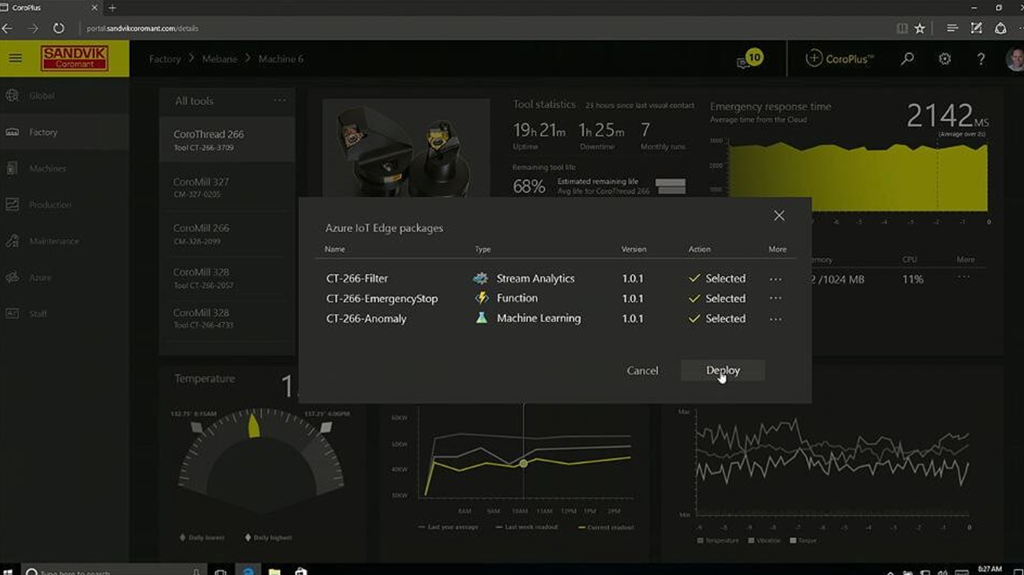The image size is (1024, 575).
Task: Open reading view icon in browser
Action: coord(902,28)
